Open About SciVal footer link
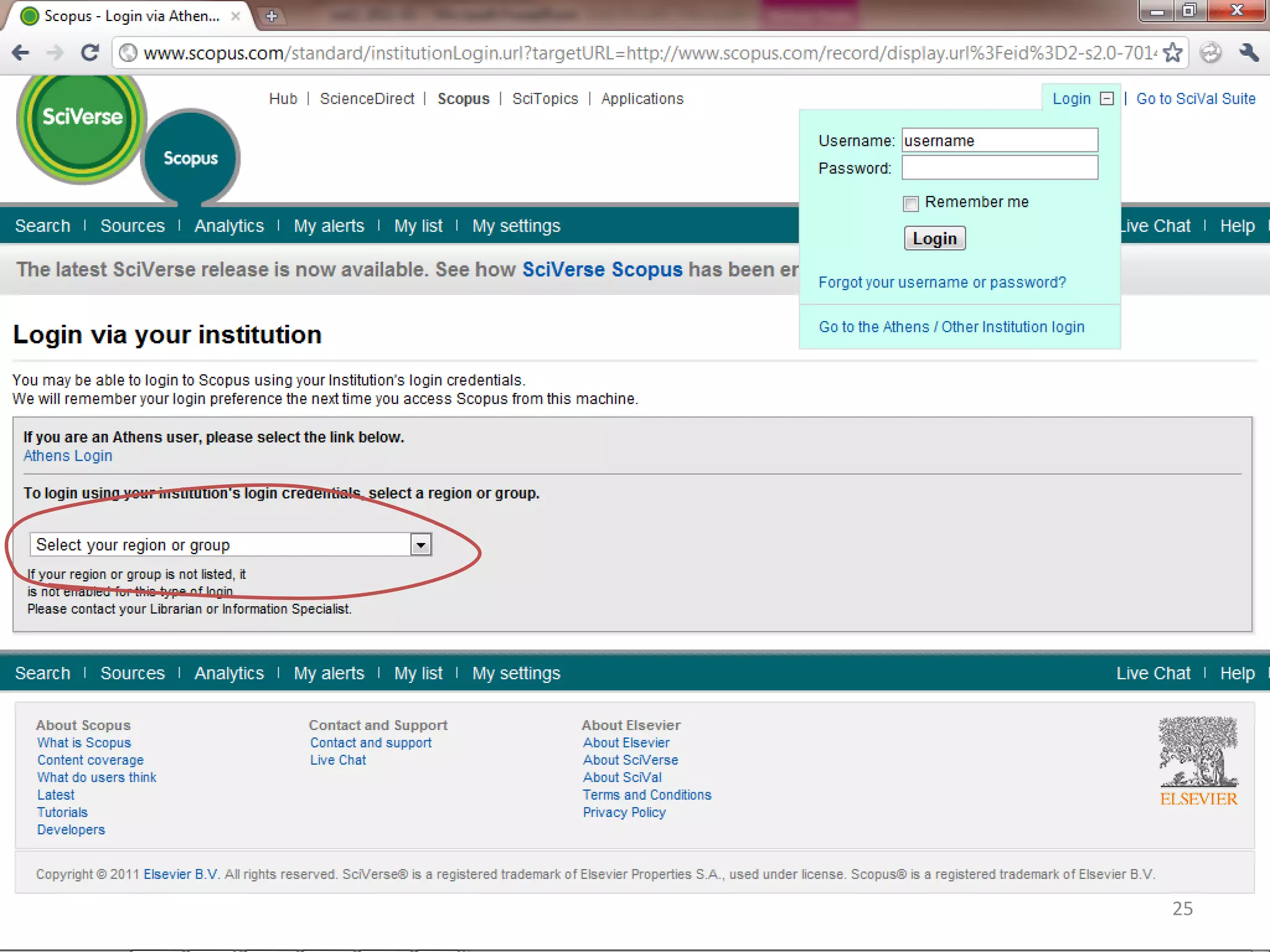Viewport: 1270px width, 952px height. [622, 777]
